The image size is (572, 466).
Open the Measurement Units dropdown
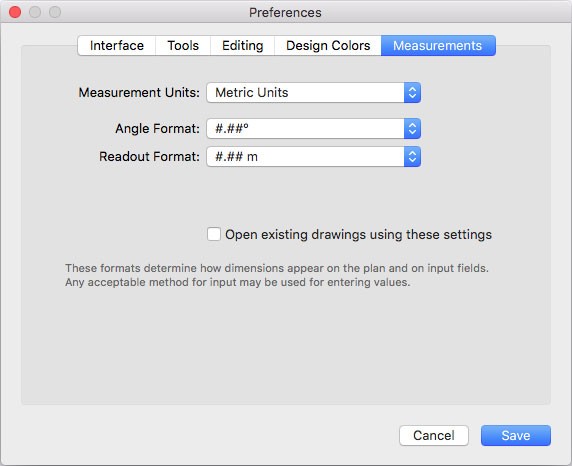[x=313, y=93]
